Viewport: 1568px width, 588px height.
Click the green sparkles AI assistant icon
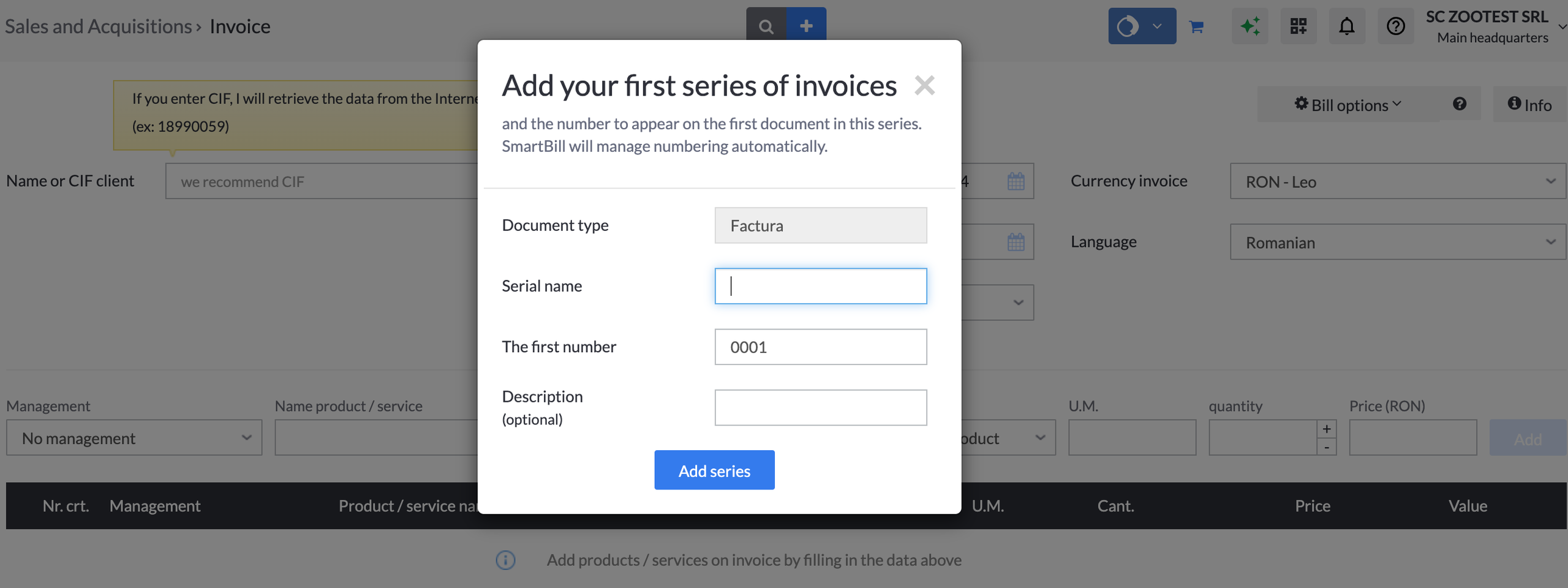1250,26
